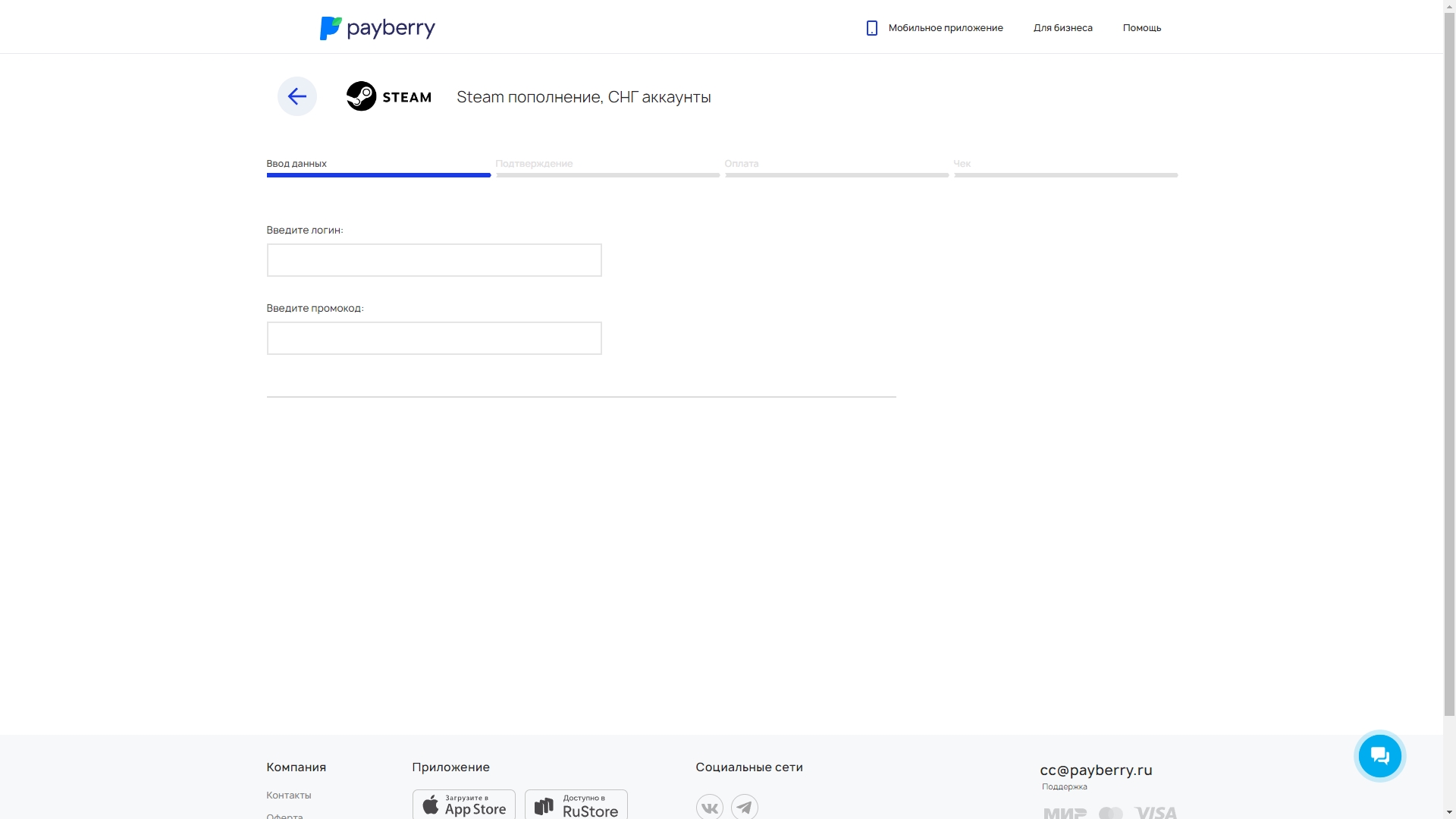Select the Подтверждение step
The image size is (1456, 819).
click(534, 164)
